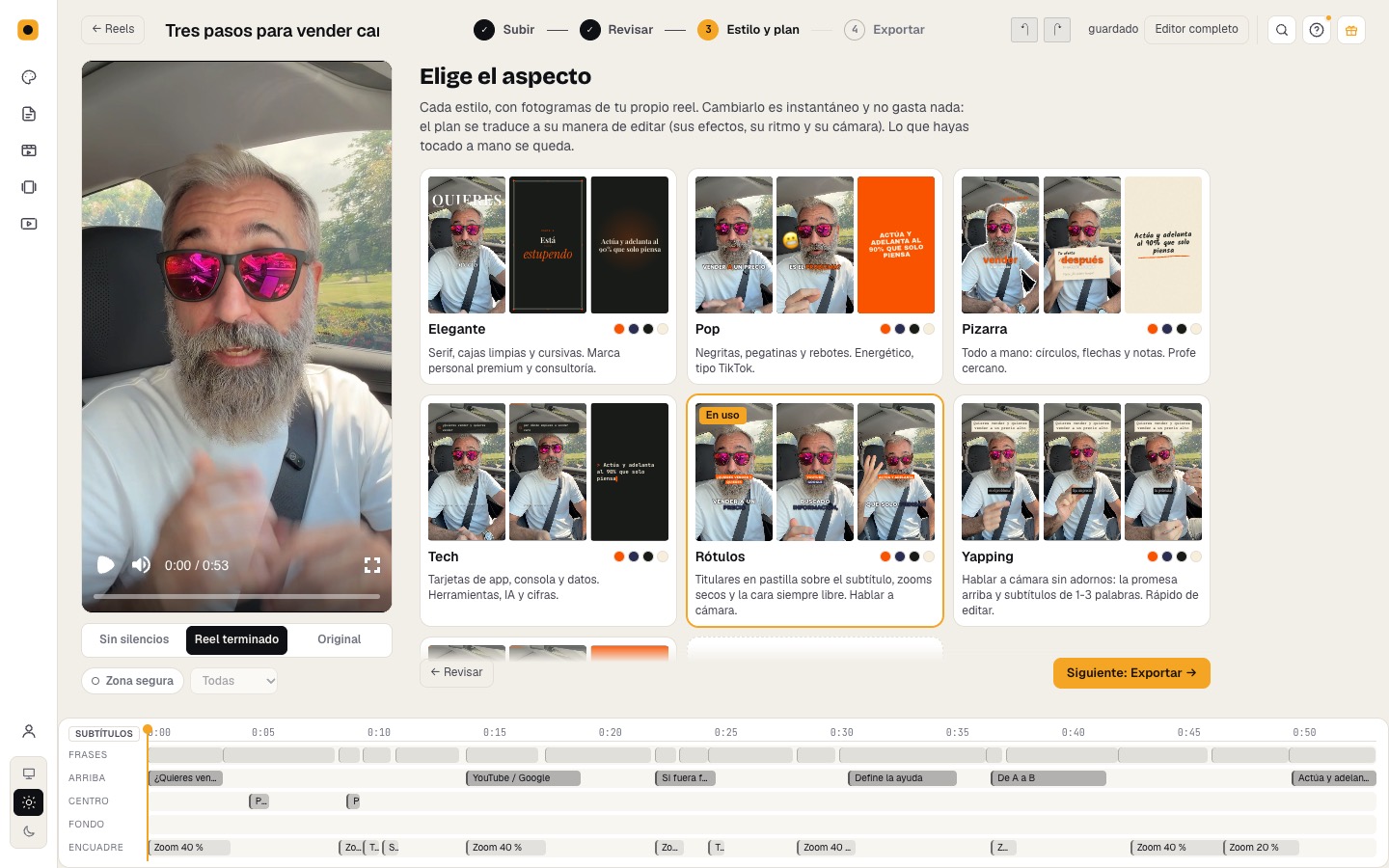Pick orange color swatch on Elegante card
The height and width of the screenshot is (868, 1389).
click(x=618, y=329)
